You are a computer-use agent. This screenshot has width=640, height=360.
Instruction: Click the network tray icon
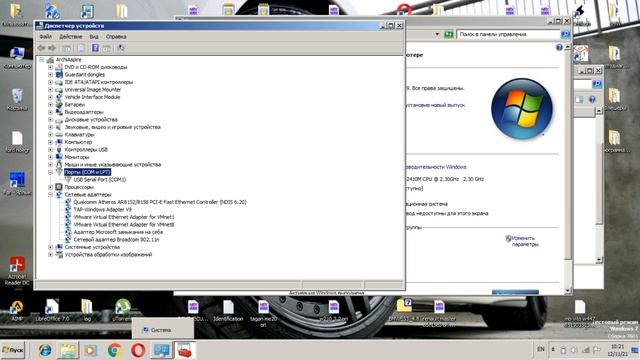pos(586,350)
